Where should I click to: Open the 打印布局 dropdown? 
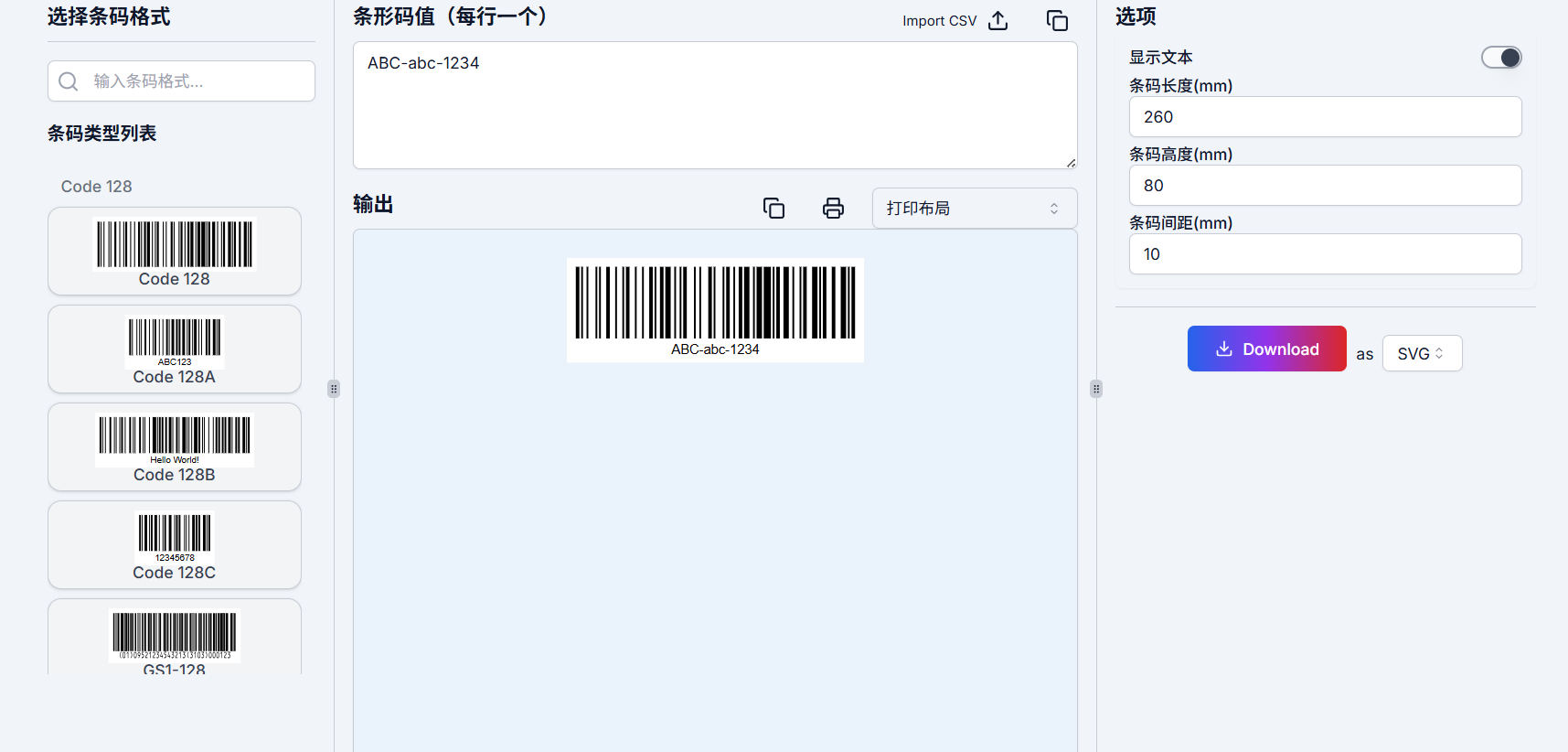tap(975, 208)
